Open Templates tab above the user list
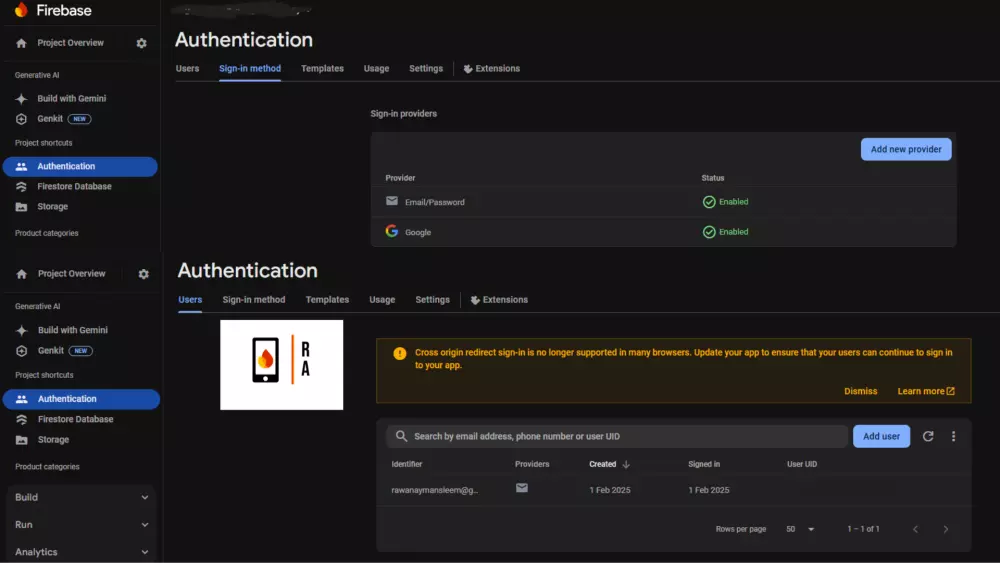The height and width of the screenshot is (563, 1000). click(x=327, y=300)
